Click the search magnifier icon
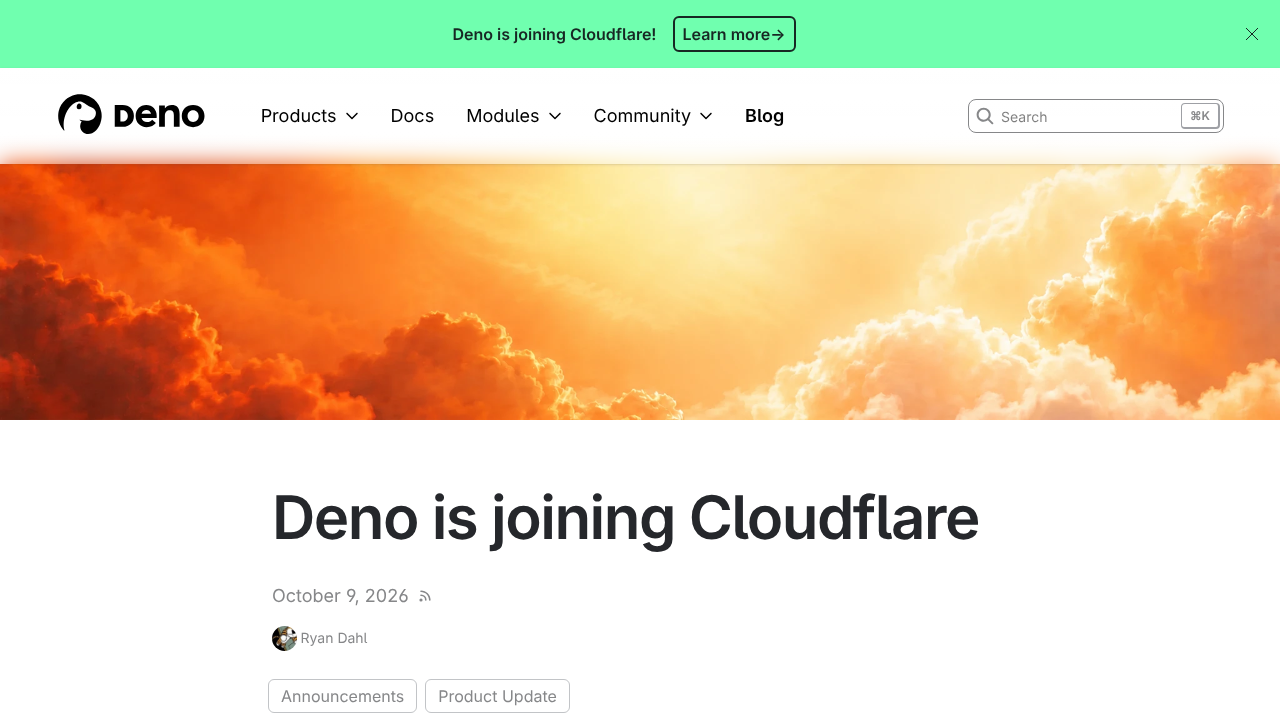 pyautogui.click(x=985, y=116)
